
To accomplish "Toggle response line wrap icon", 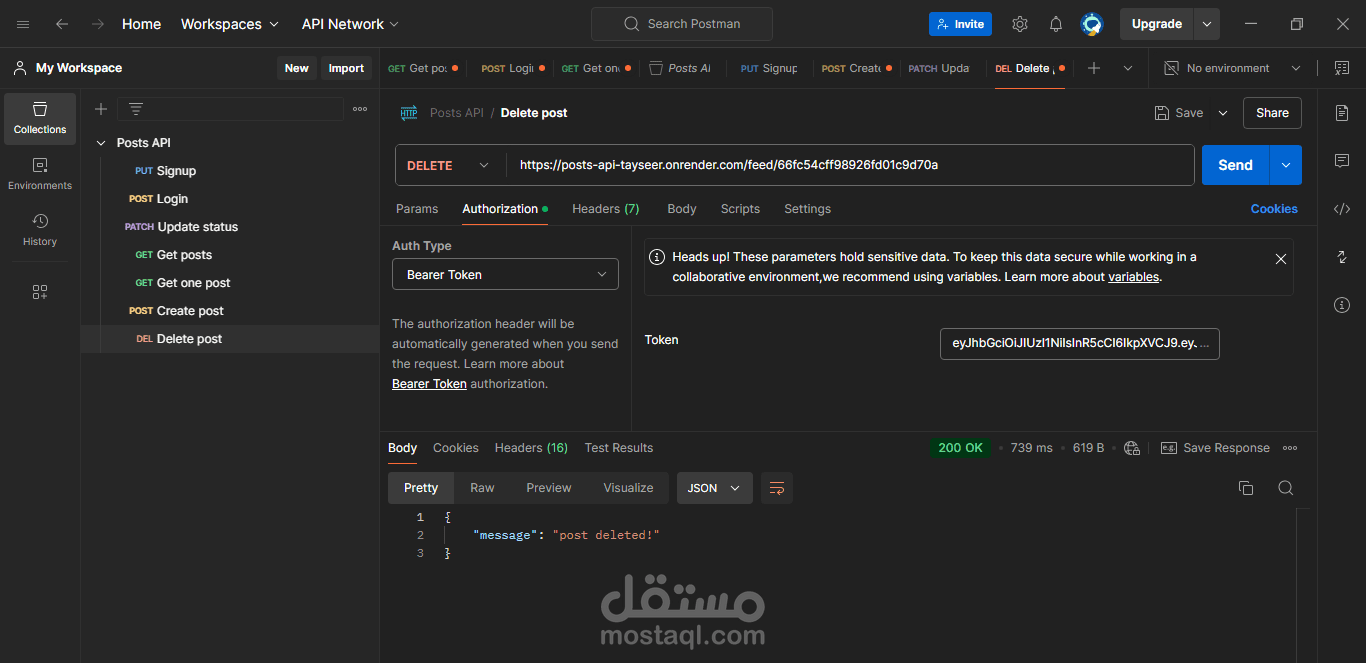I will tap(777, 488).
